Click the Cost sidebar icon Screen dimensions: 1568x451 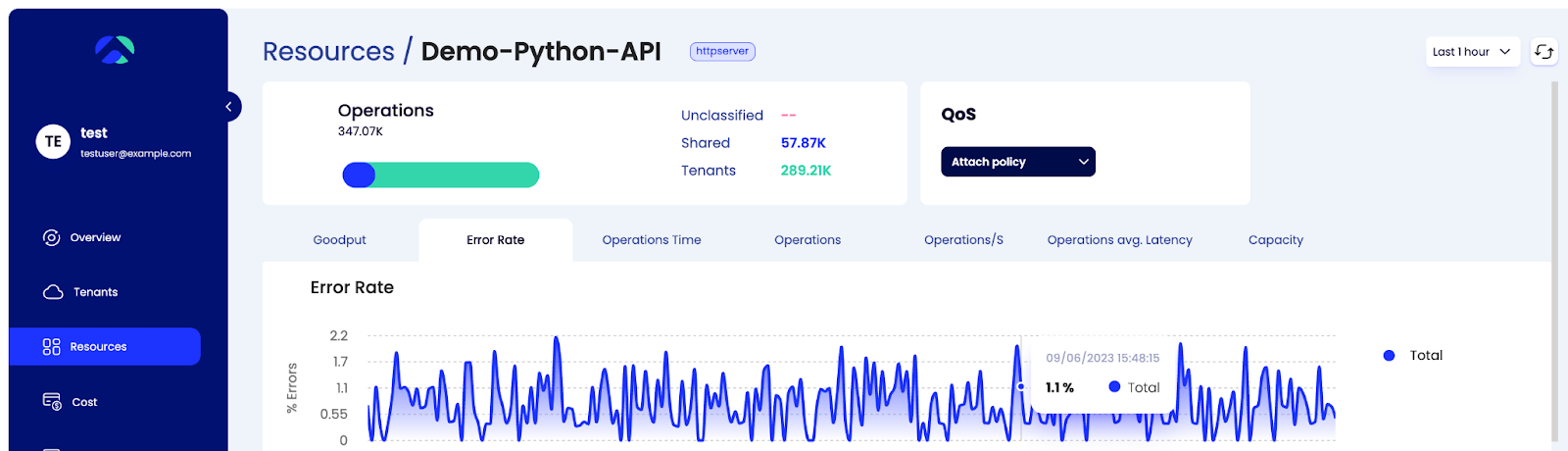coord(52,401)
